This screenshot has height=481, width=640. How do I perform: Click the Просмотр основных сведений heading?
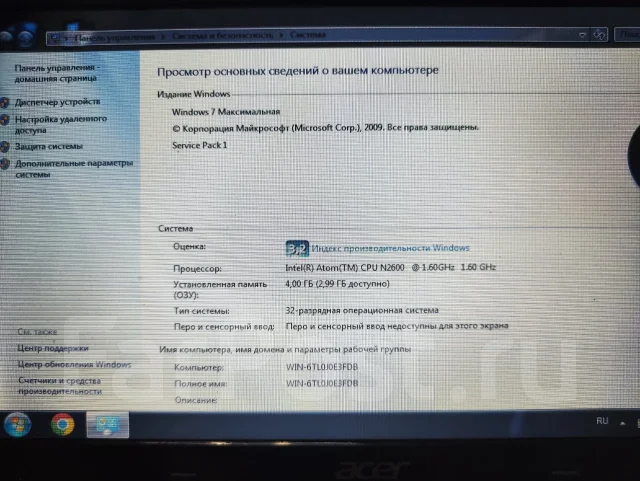coord(298,71)
